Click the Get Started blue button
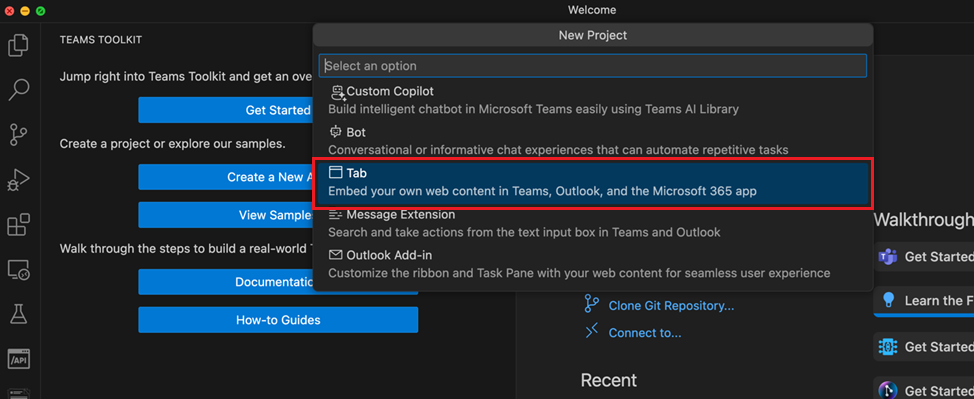974x399 pixels. (225, 110)
